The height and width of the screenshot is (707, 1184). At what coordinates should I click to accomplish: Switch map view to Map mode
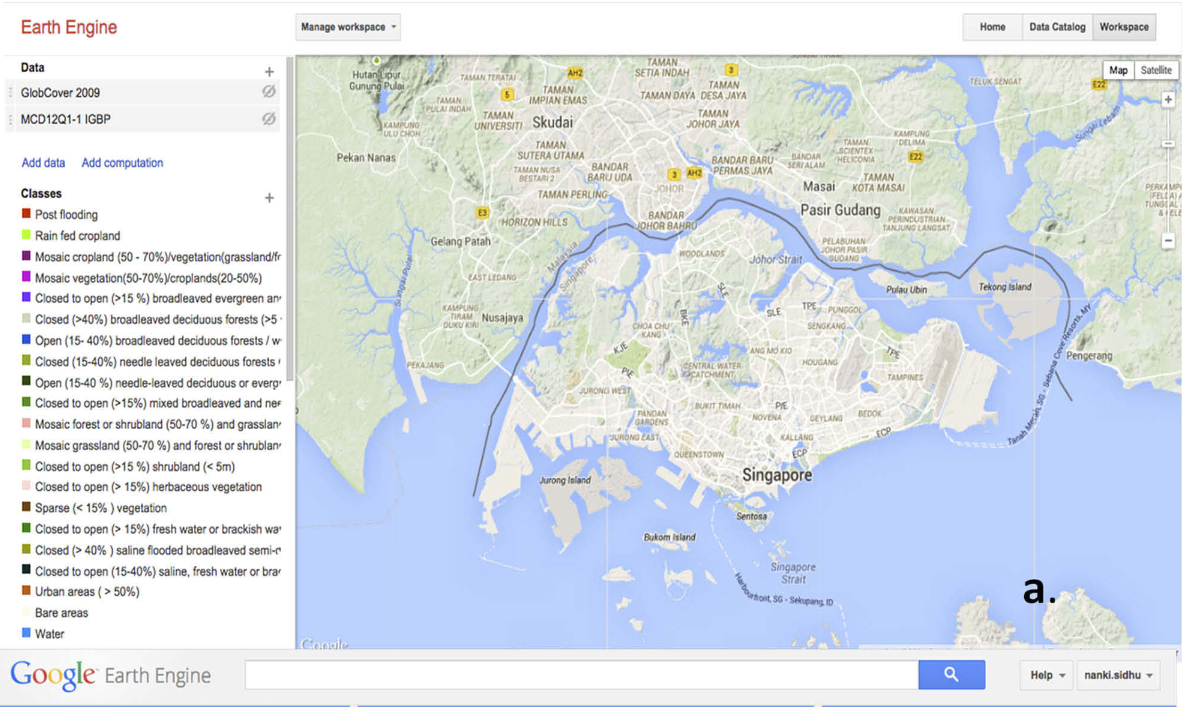(x=1118, y=70)
